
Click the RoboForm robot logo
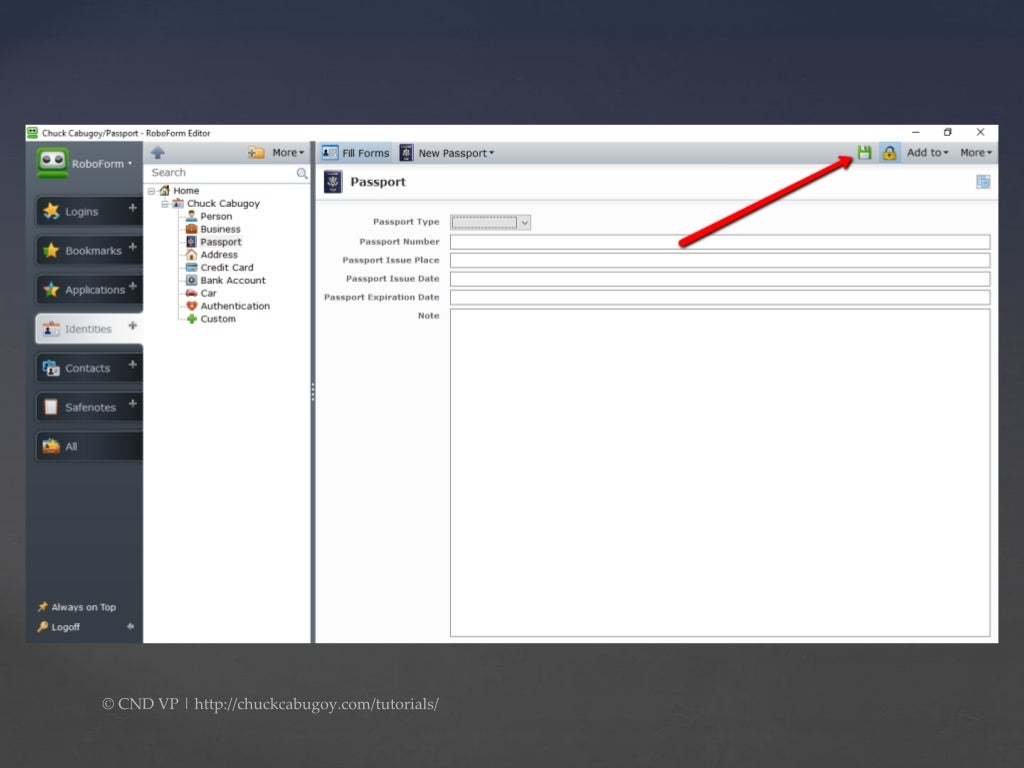pos(52,163)
